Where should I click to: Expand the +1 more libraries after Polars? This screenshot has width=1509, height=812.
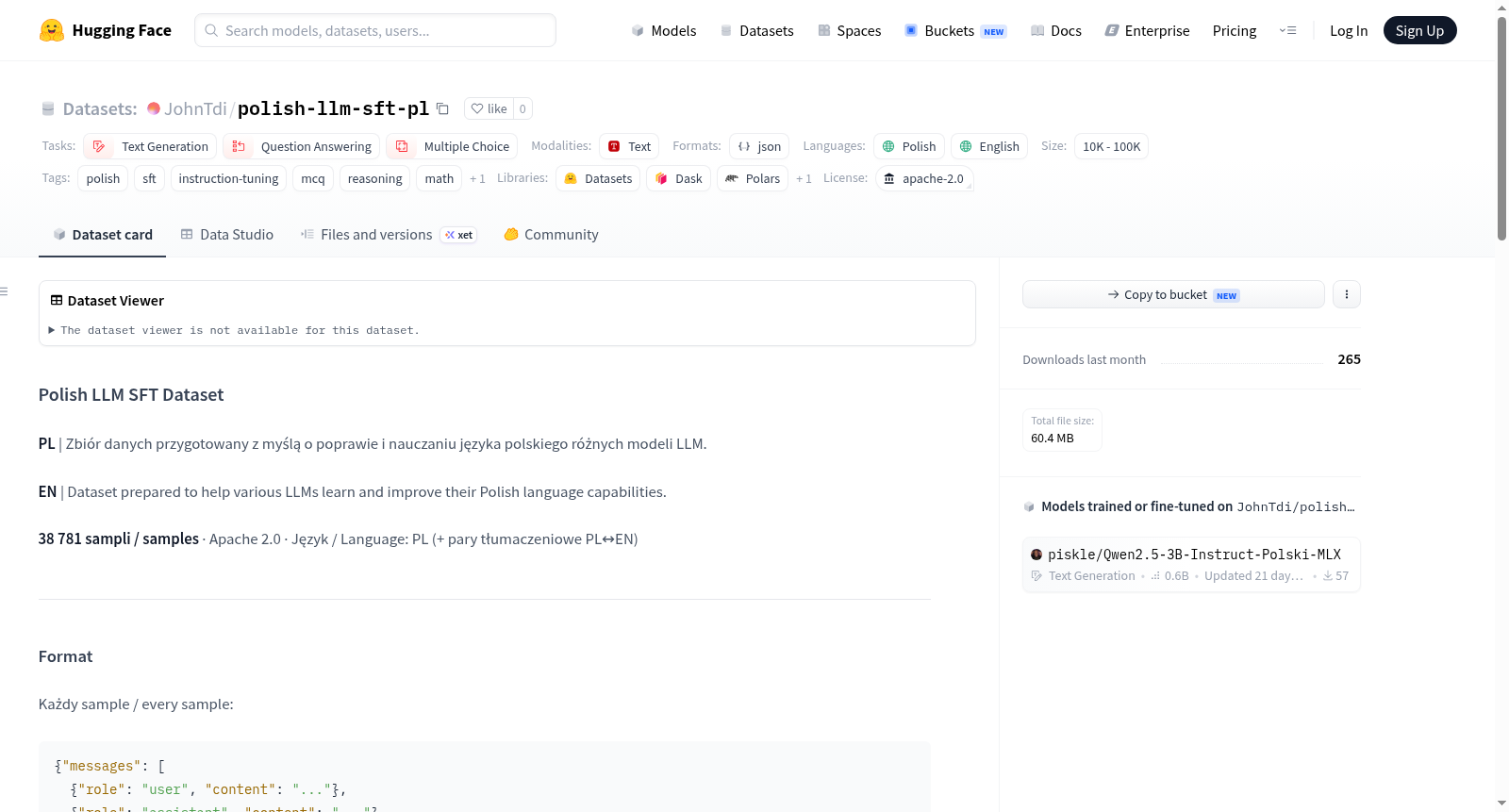click(804, 179)
